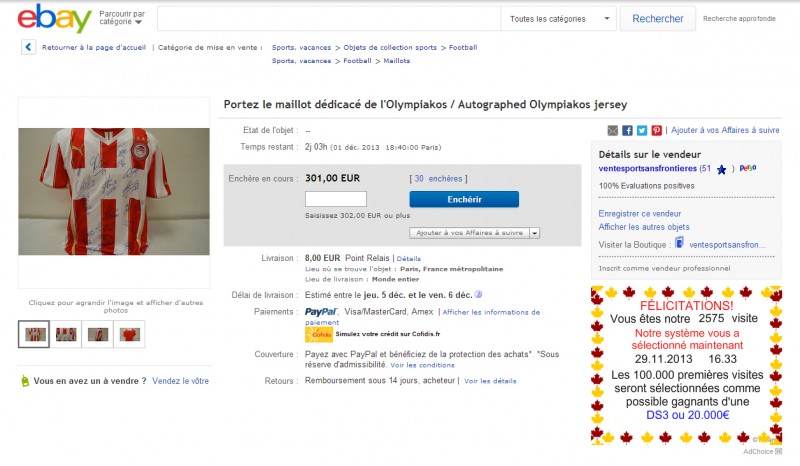Share listing on Facebook

point(627,130)
